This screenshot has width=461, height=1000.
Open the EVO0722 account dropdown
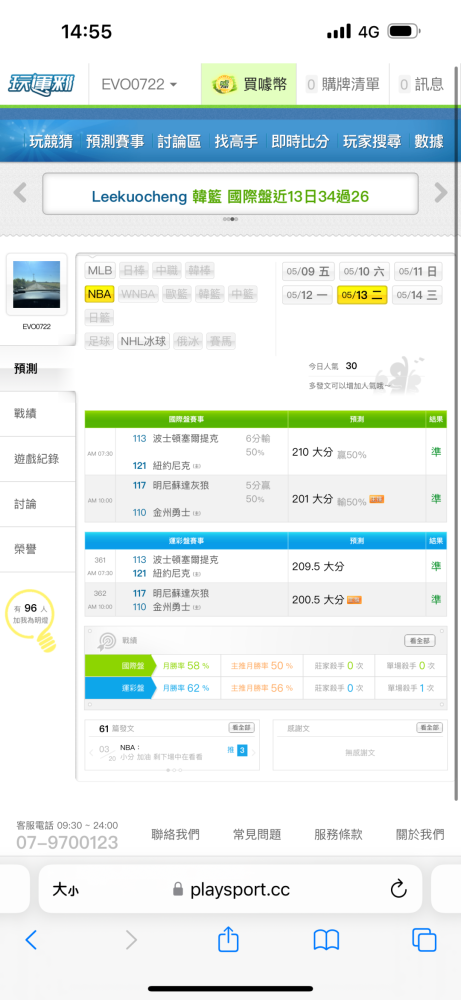pyautogui.click(x=139, y=84)
